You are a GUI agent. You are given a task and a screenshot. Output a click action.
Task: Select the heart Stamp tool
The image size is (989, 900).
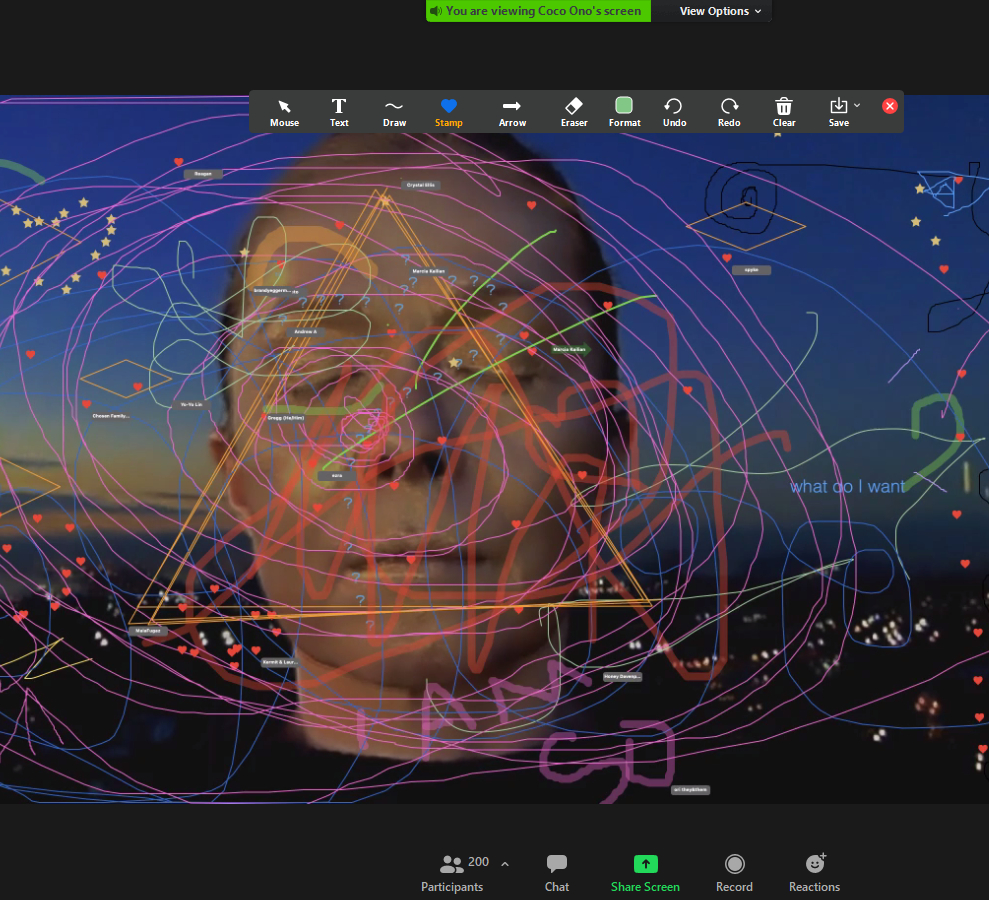click(448, 112)
